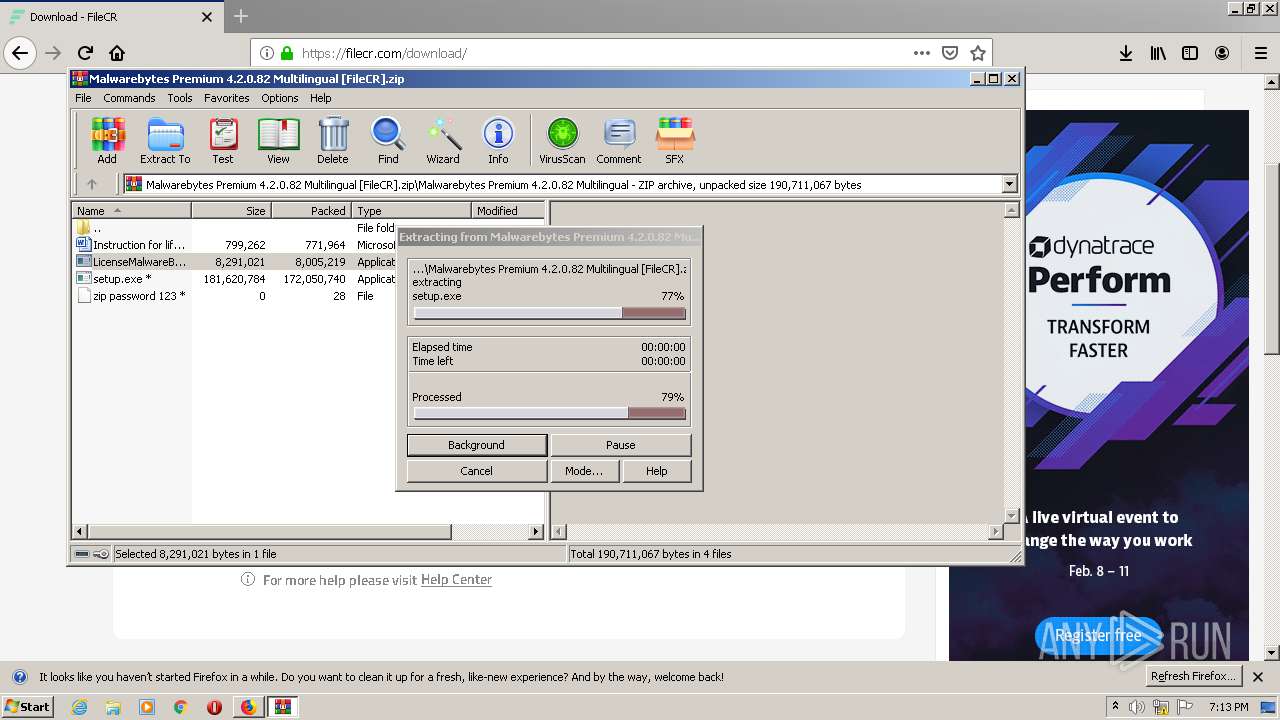1280x720 pixels.
Task: Click the View file icon
Action: click(278, 140)
